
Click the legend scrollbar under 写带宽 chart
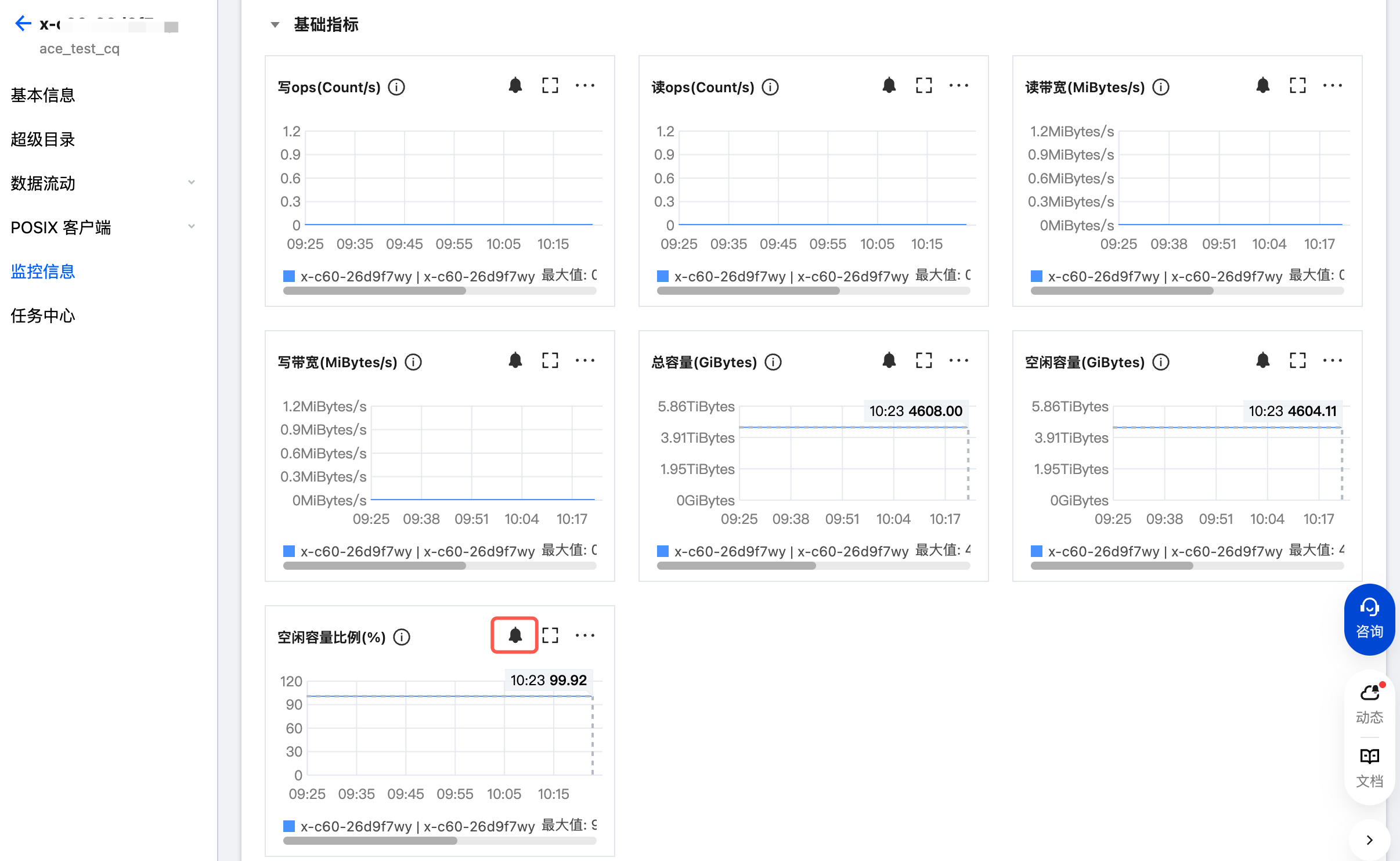click(x=374, y=566)
